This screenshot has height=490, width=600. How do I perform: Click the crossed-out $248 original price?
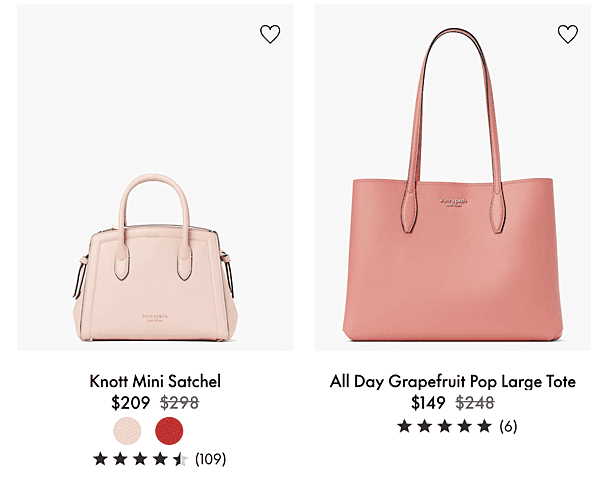475,403
